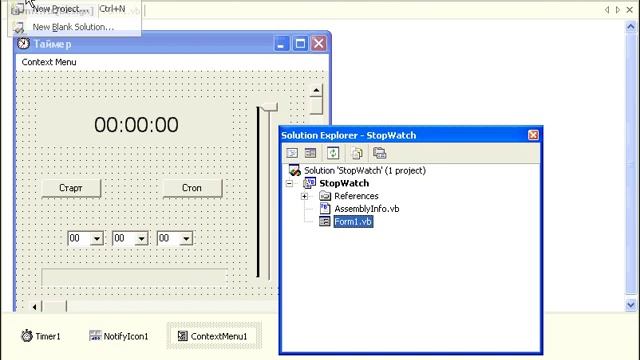Select highlighted Form1.vb file name
The image size is (640, 360).
353,222
